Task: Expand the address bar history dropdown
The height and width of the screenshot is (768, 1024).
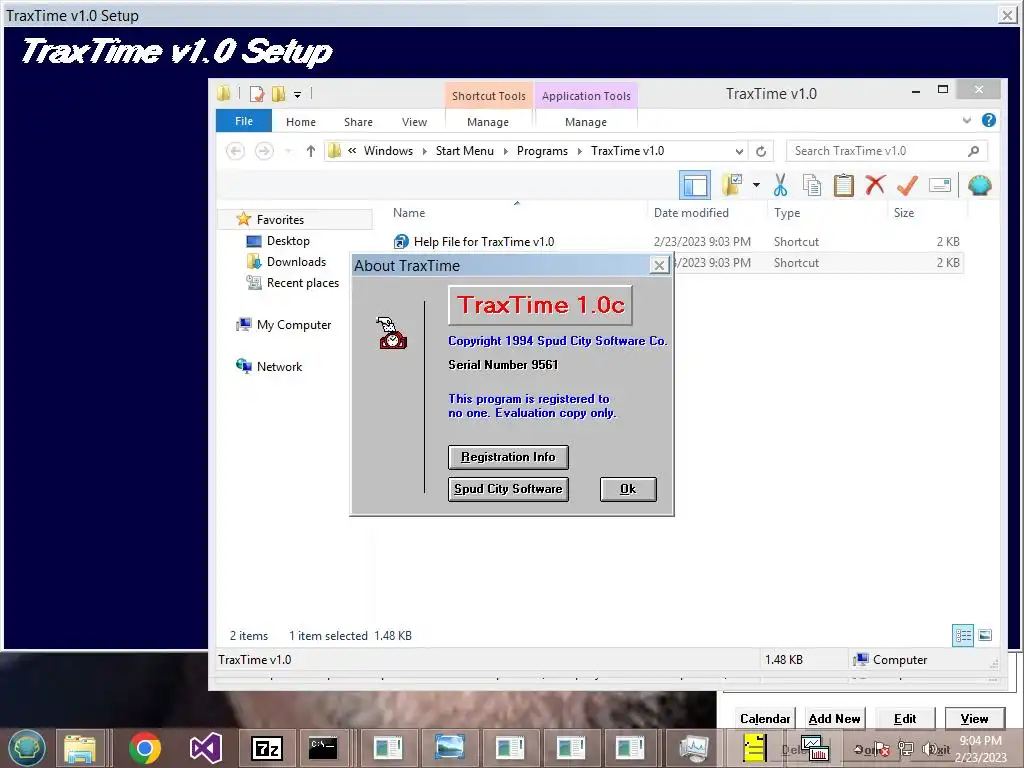Action: (x=739, y=152)
